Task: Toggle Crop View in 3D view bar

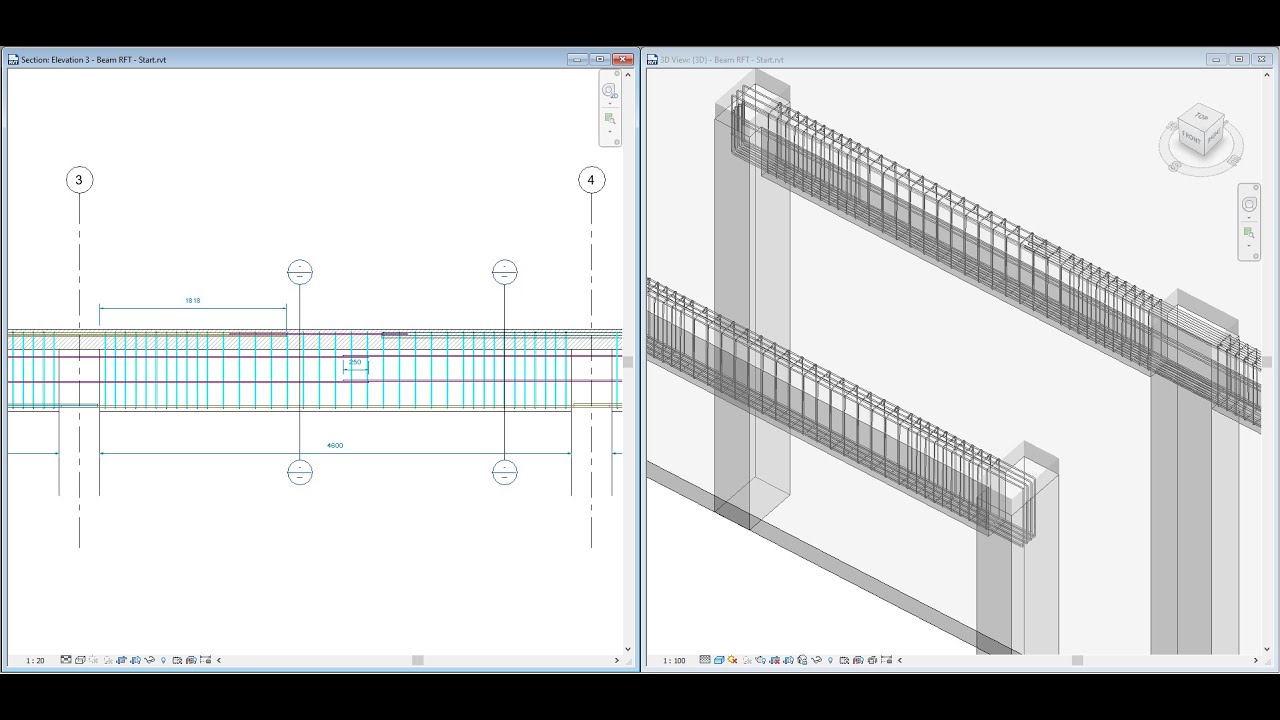Action: click(x=775, y=660)
